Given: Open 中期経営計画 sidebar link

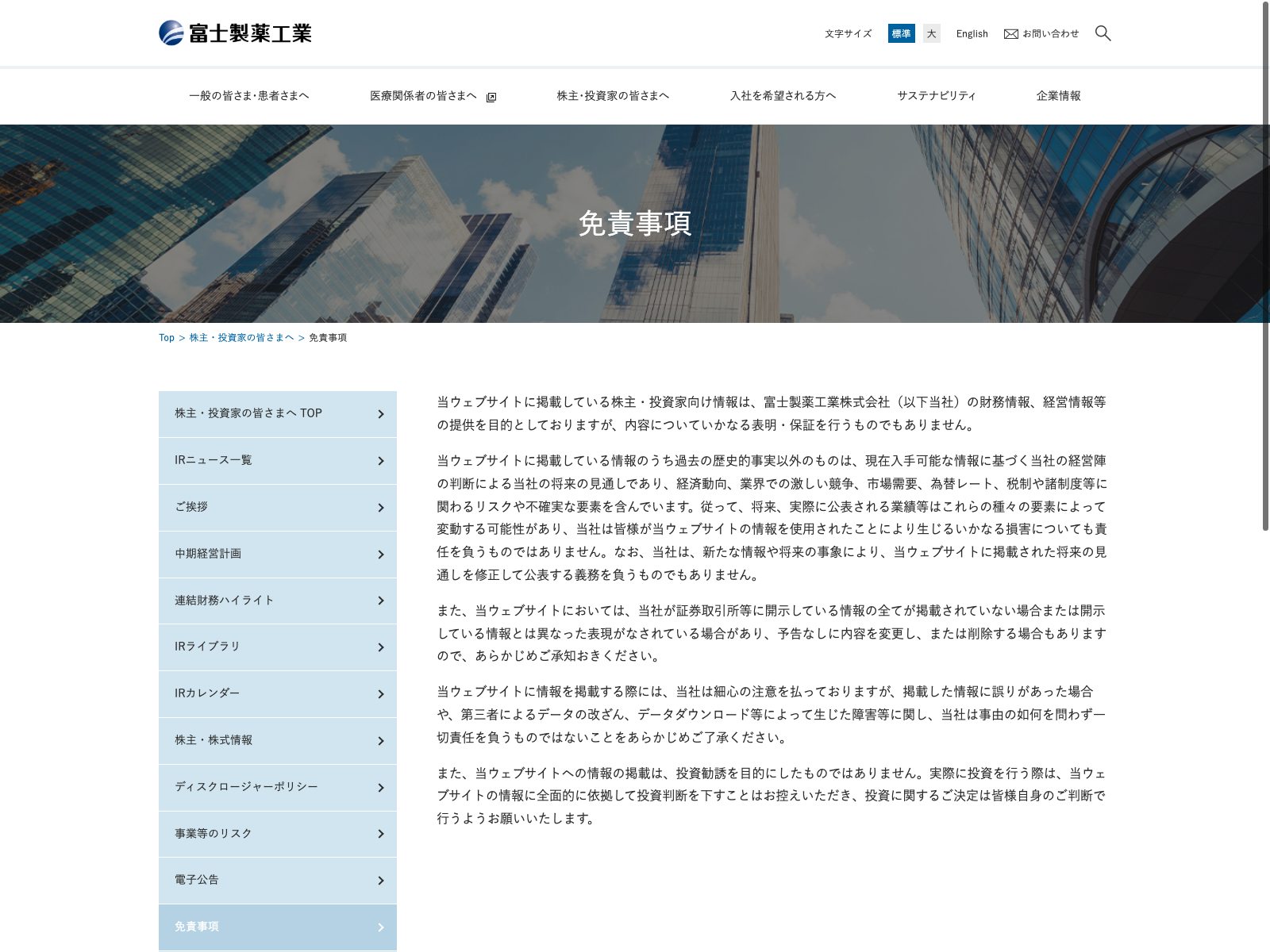Looking at the screenshot, I should click(208, 554).
